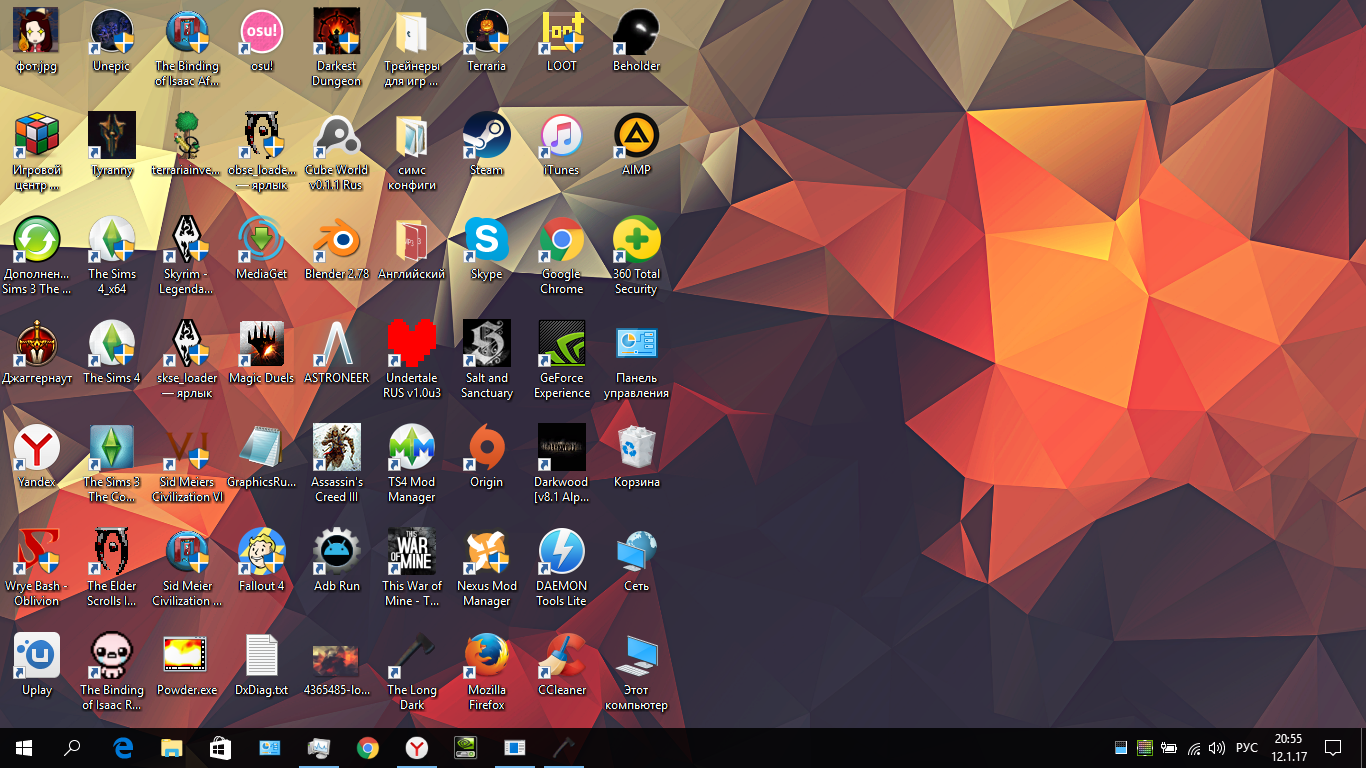Open The Sims 4_x64 shortcut
Screen dimensions: 1366x768
[112, 240]
